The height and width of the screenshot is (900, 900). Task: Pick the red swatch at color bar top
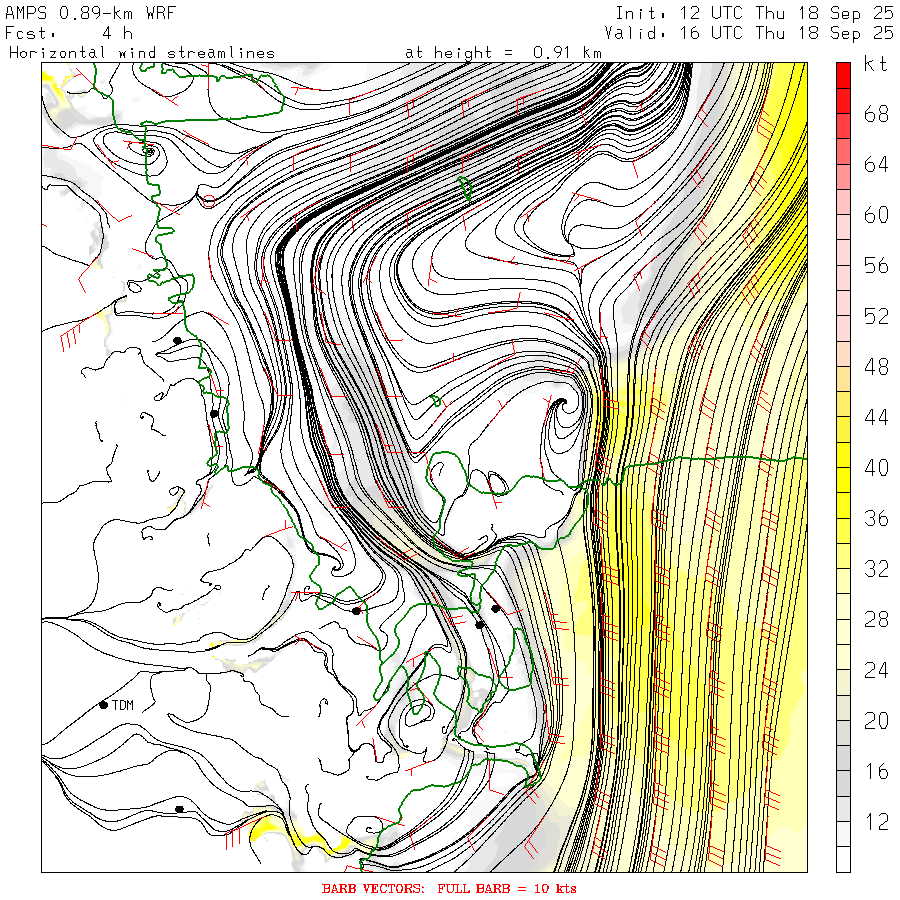tap(843, 73)
